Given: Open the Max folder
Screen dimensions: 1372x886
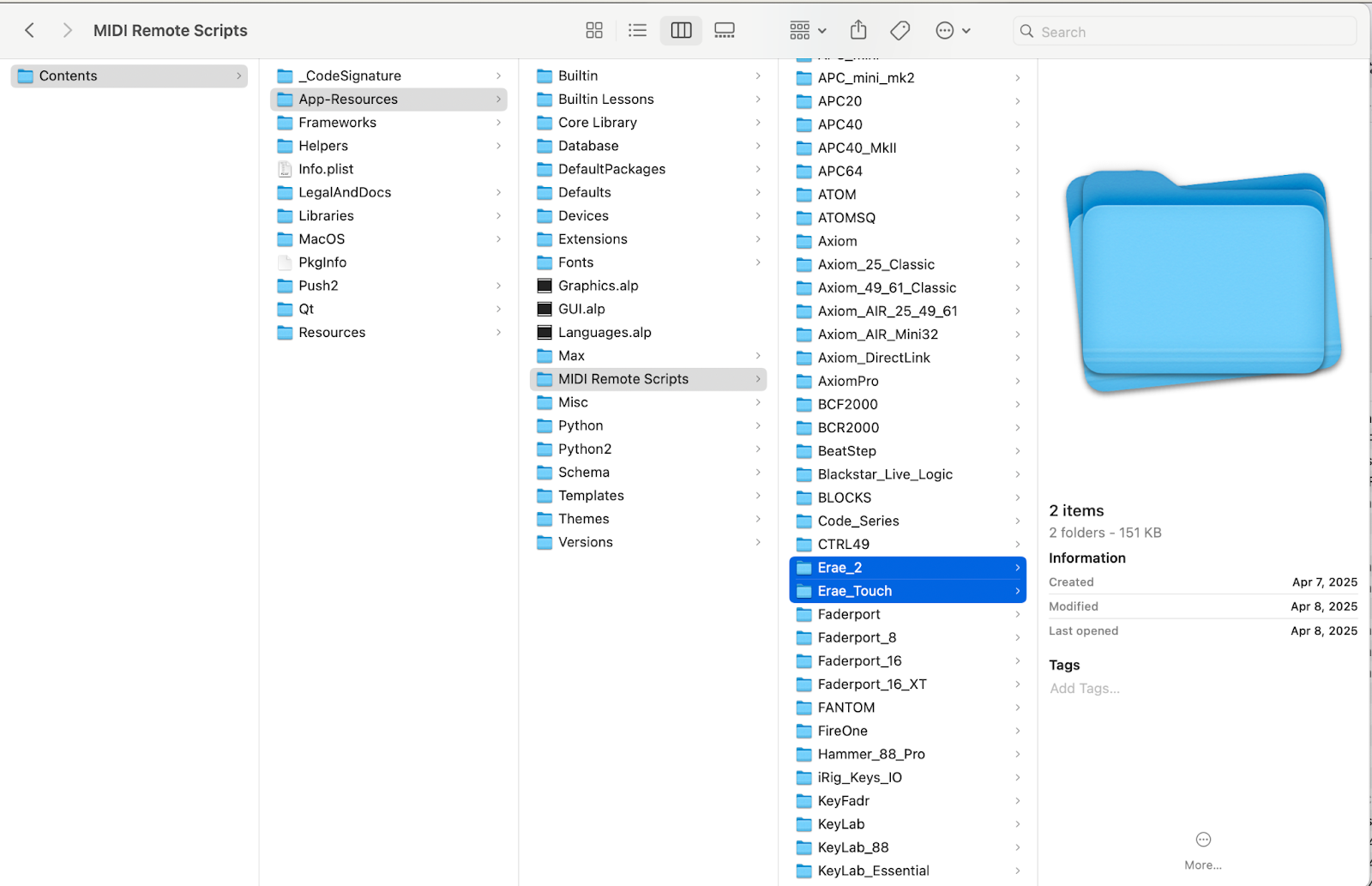Looking at the screenshot, I should pos(648,356).
